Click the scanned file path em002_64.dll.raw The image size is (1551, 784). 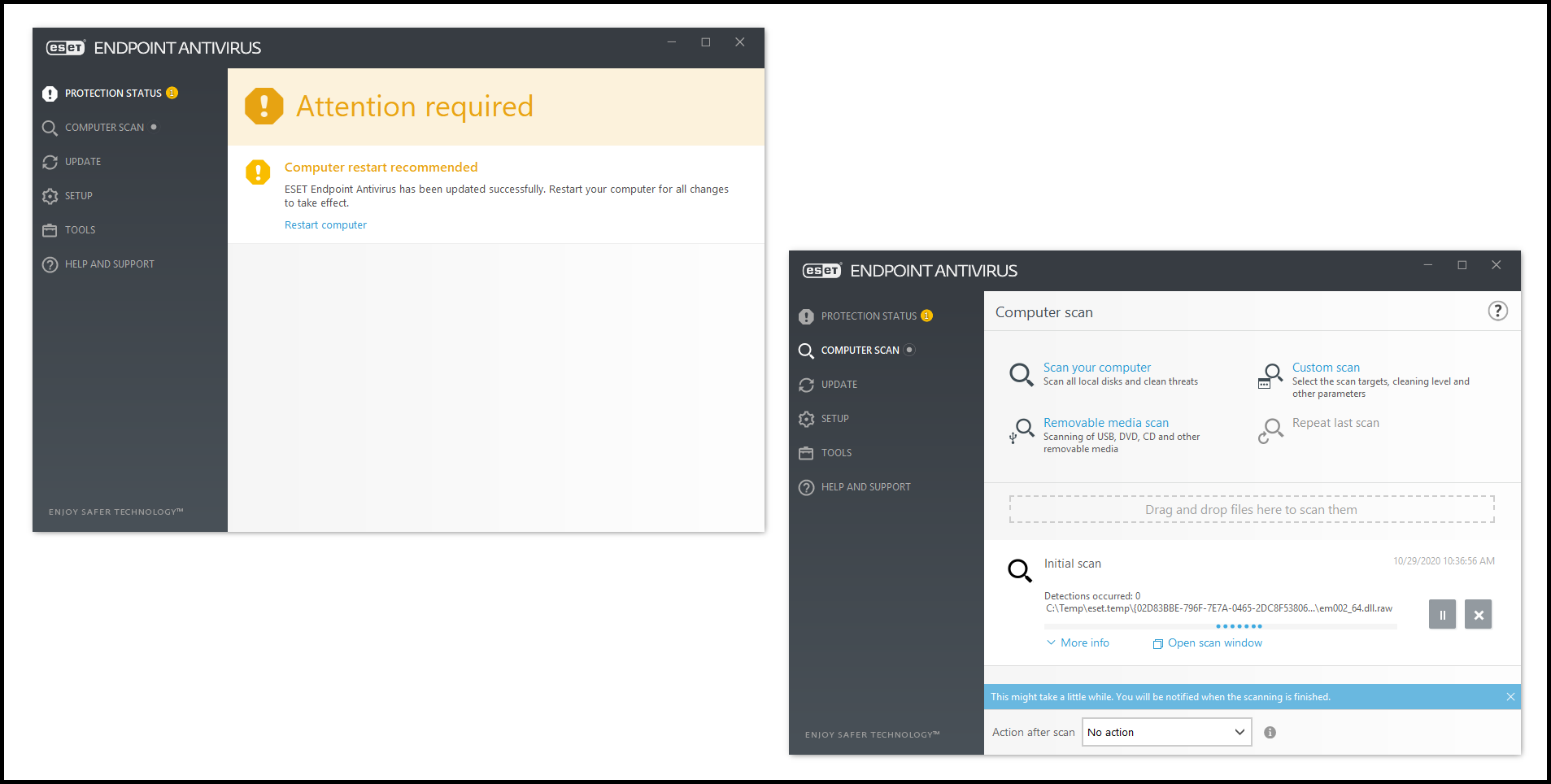(1218, 608)
